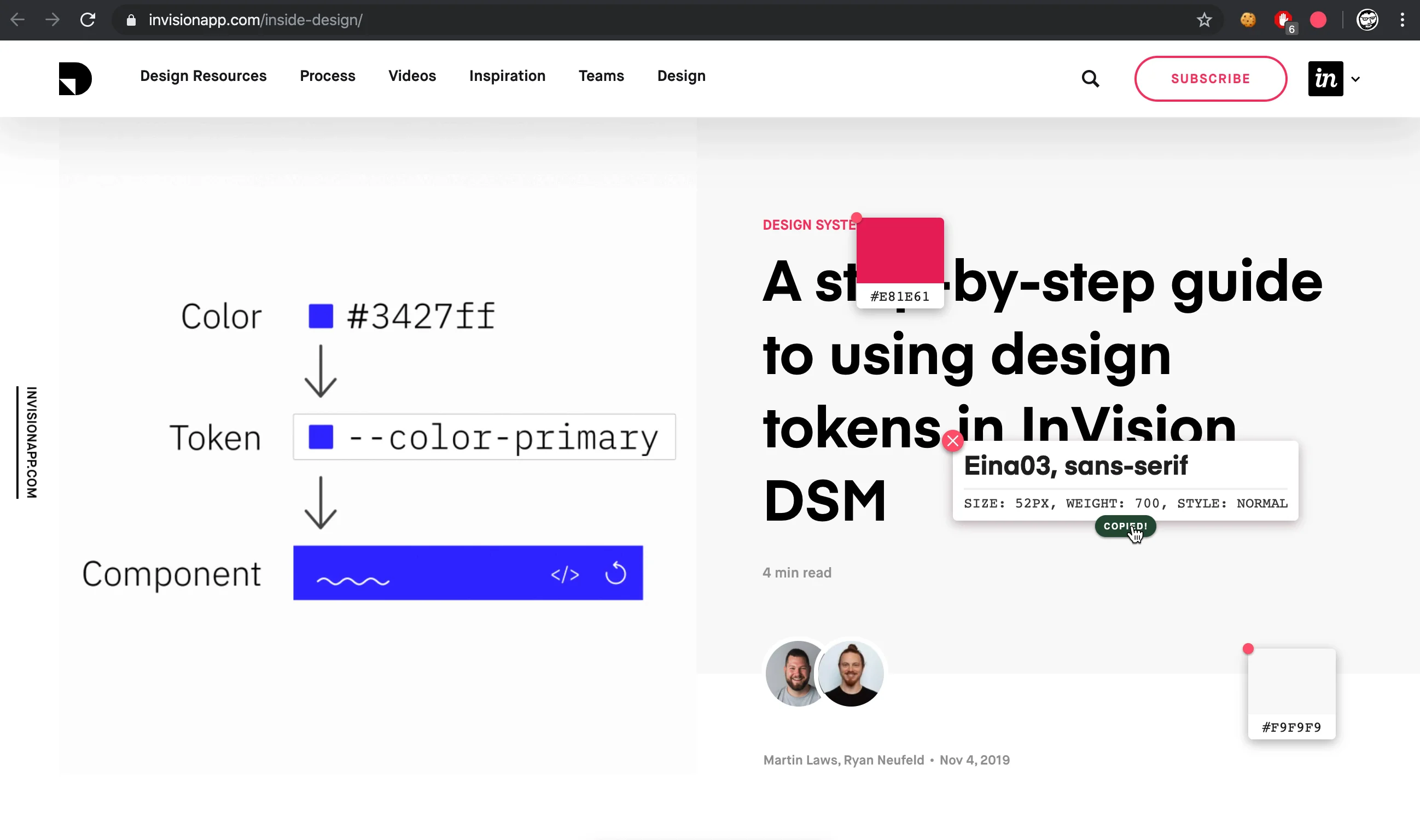
Task: Navigate to the Inspiration section
Action: [x=507, y=76]
